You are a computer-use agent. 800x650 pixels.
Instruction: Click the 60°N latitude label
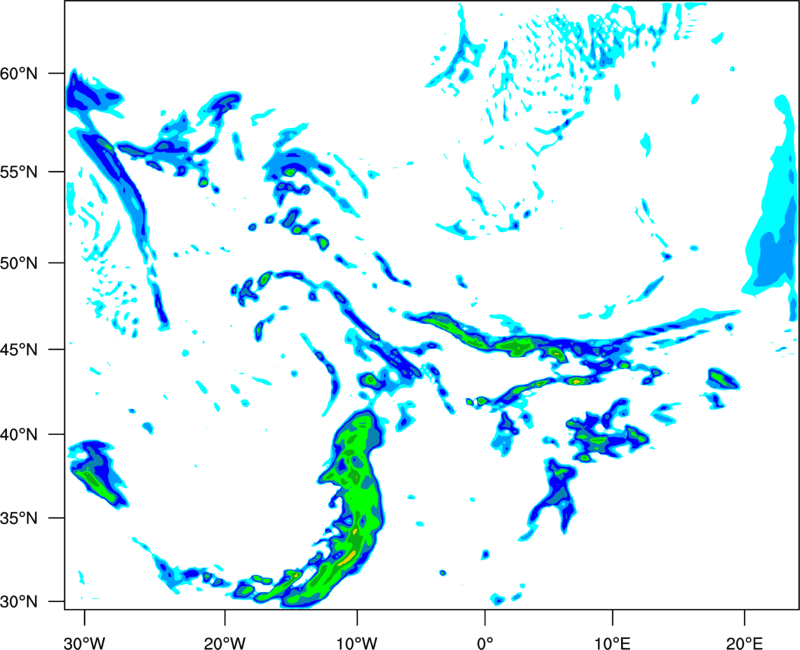click(19, 73)
